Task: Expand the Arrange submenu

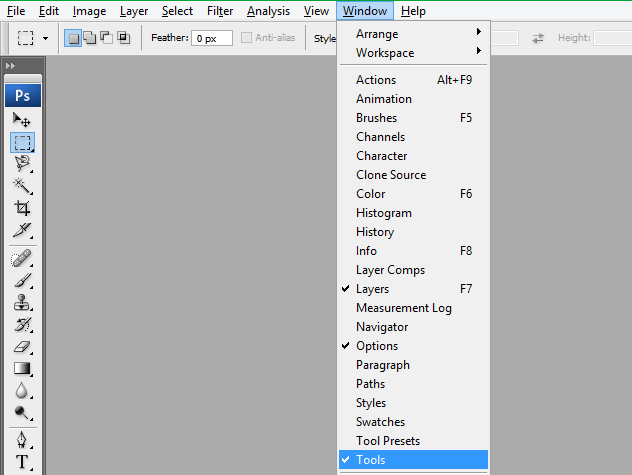Action: [413, 33]
